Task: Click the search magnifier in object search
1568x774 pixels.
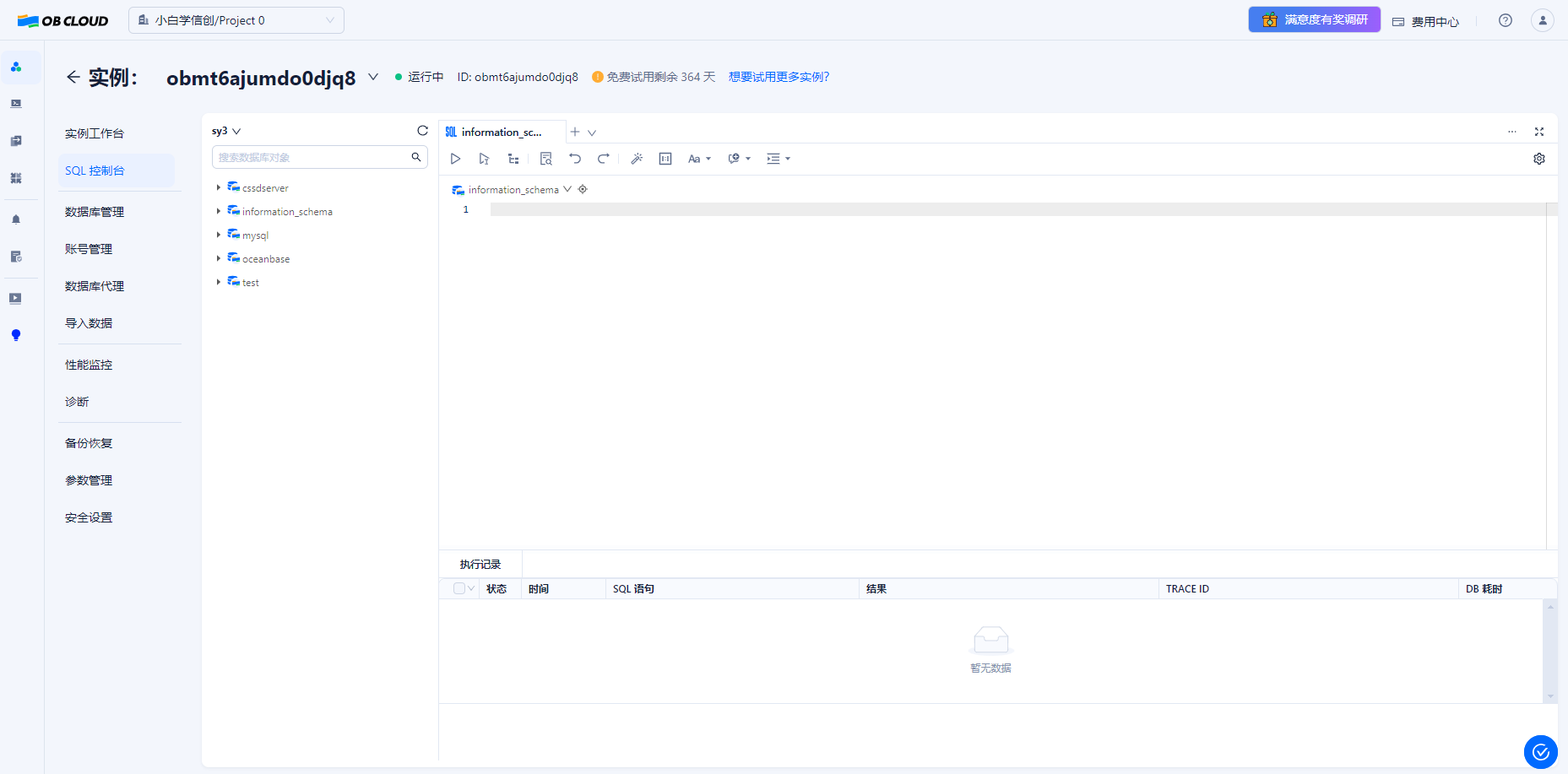Action: coord(416,157)
